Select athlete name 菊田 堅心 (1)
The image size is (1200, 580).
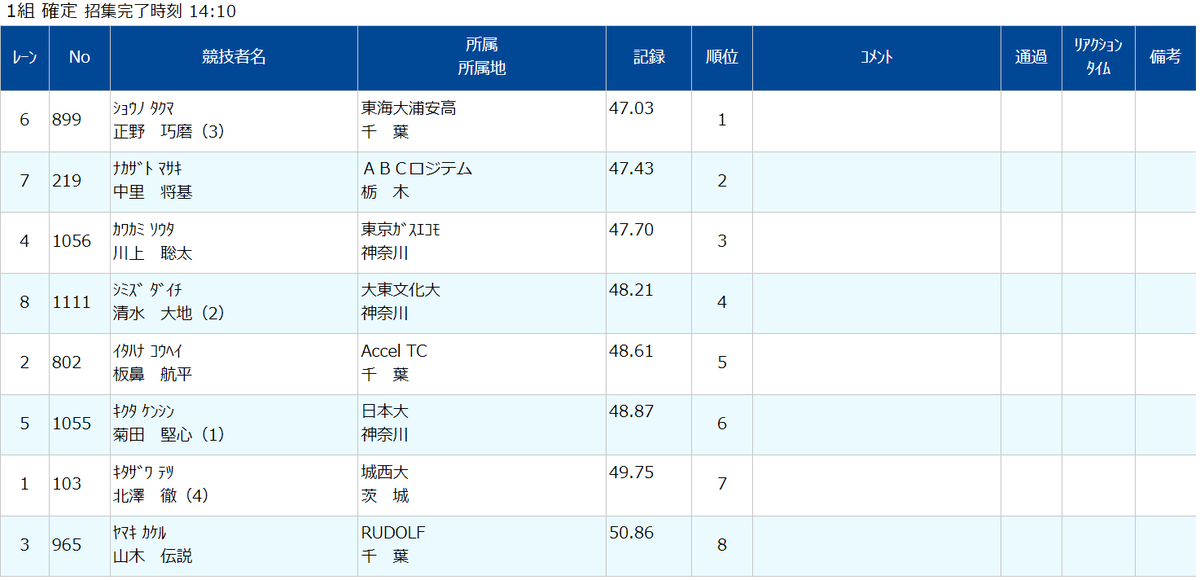pos(169,436)
